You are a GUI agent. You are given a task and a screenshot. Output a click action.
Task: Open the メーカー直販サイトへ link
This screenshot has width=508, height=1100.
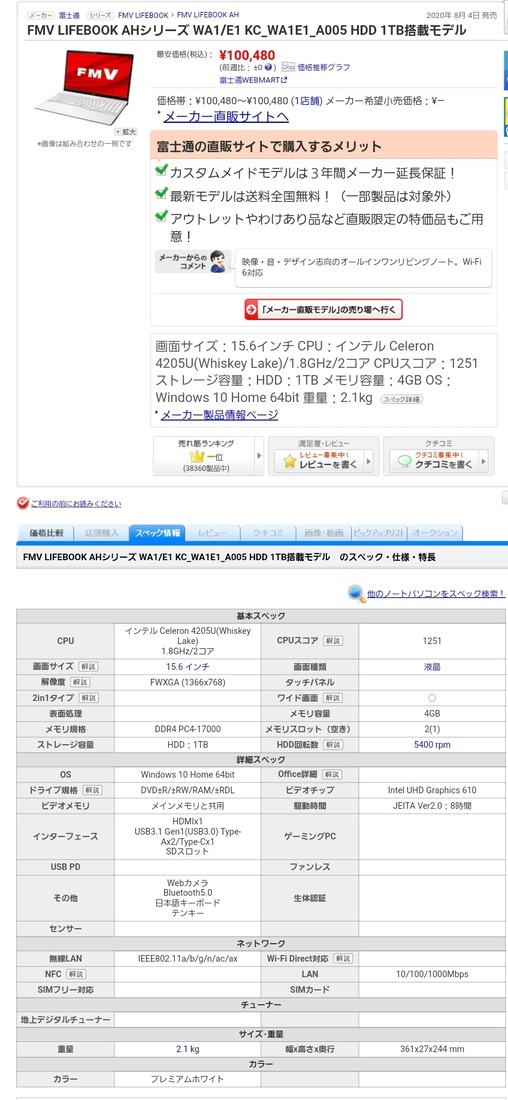pyautogui.click(x=225, y=116)
